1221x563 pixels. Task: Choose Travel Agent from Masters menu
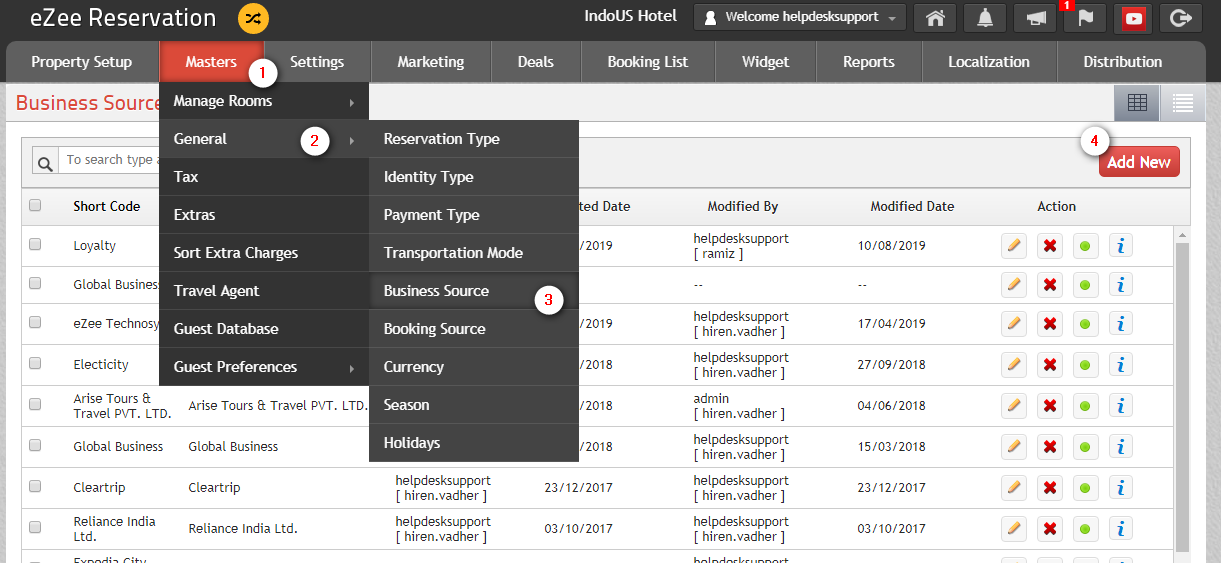(x=264, y=291)
